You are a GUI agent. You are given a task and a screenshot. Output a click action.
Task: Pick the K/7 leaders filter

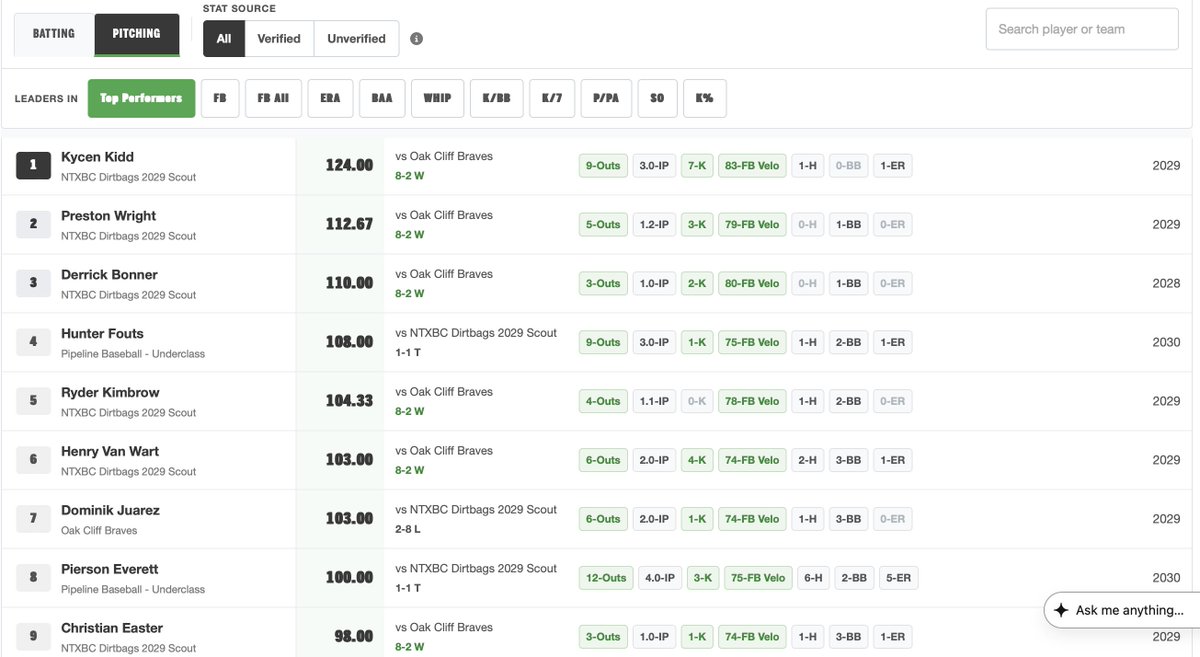552,99
